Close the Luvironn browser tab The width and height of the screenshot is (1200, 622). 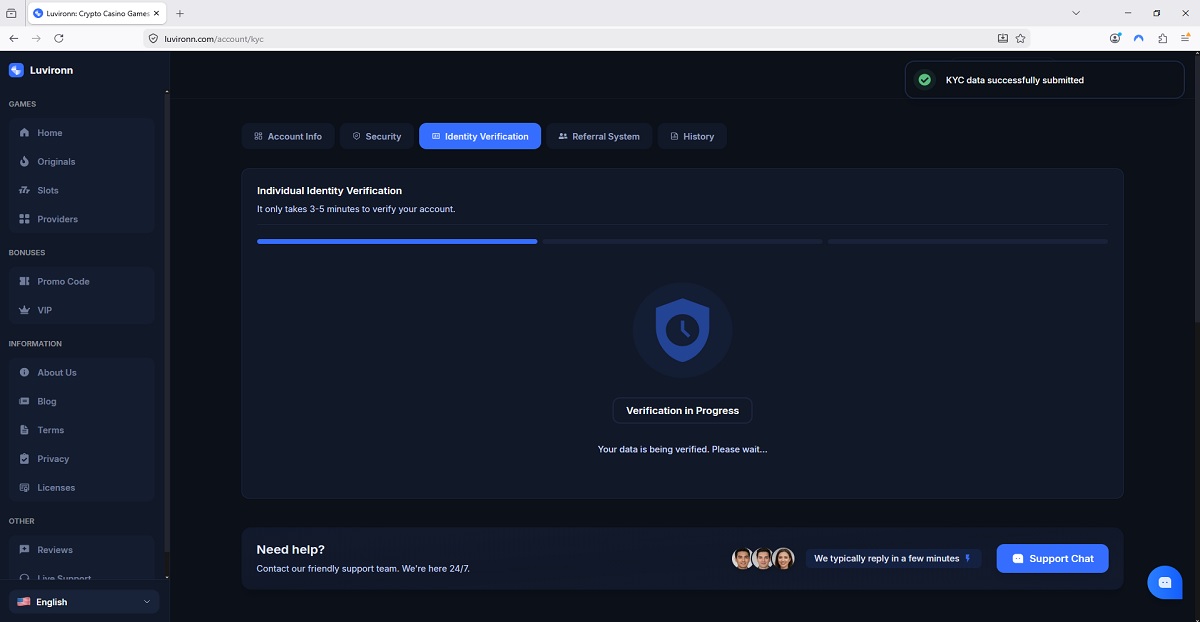point(156,13)
